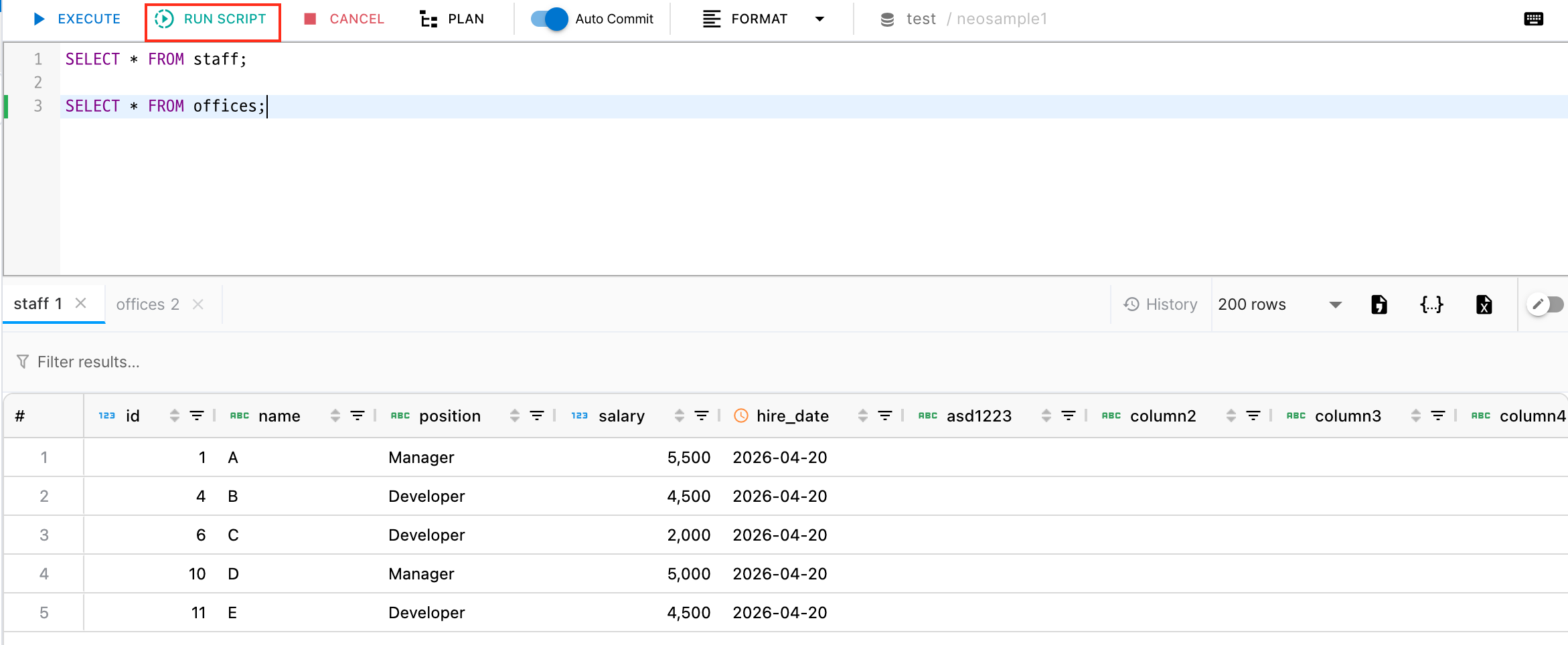Image resolution: width=1568 pixels, height=645 pixels.
Task: Click line number 2 in editor gutter
Action: point(38,83)
